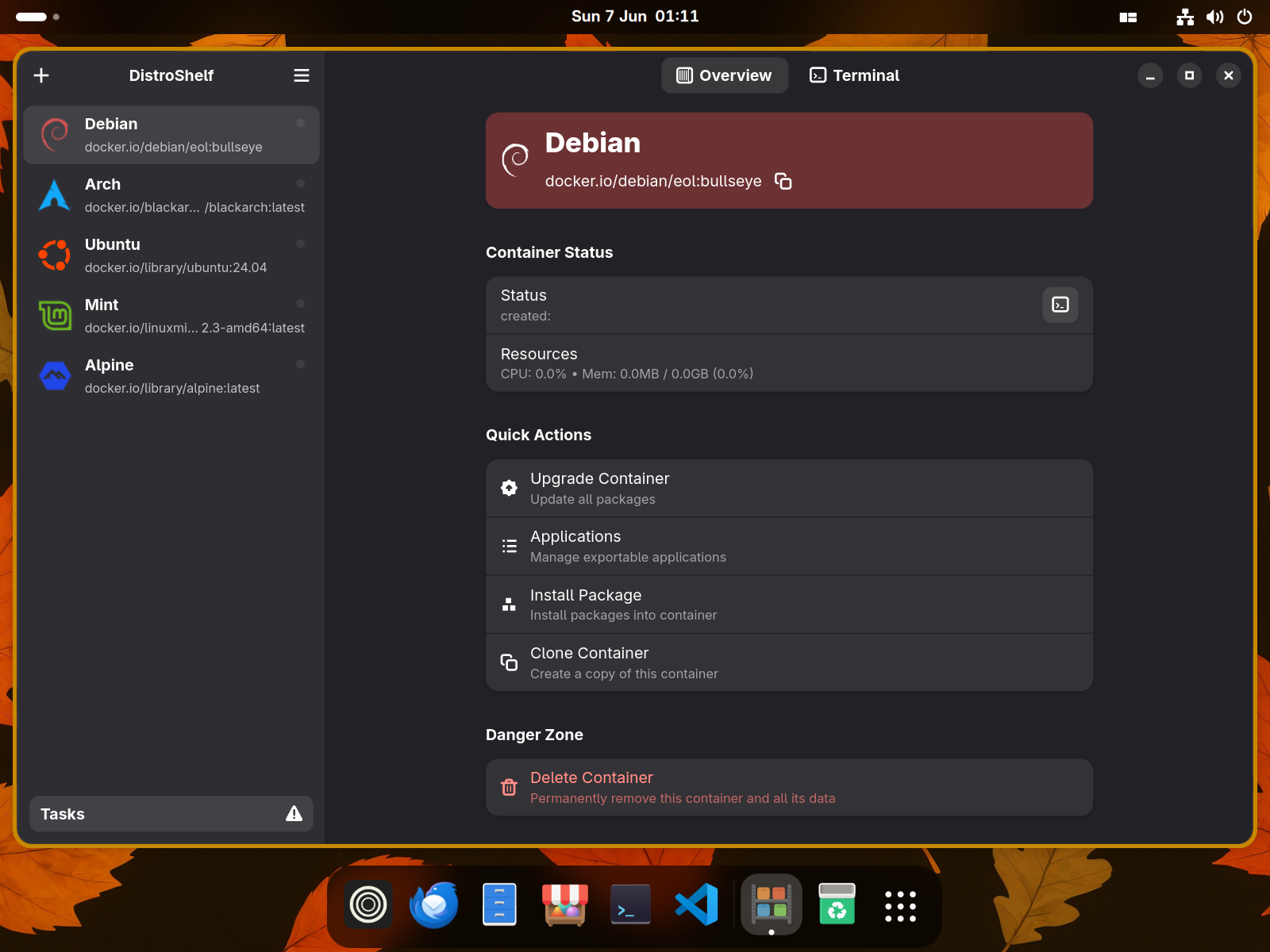
Task: Open Applications to manage exportable apps
Action: [x=789, y=547]
